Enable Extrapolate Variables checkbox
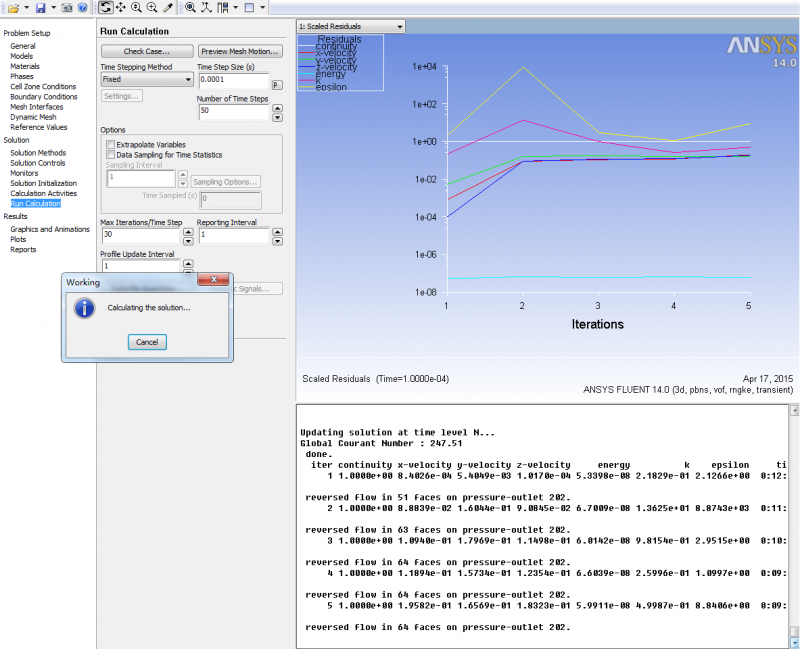This screenshot has height=649, width=800. [110, 145]
